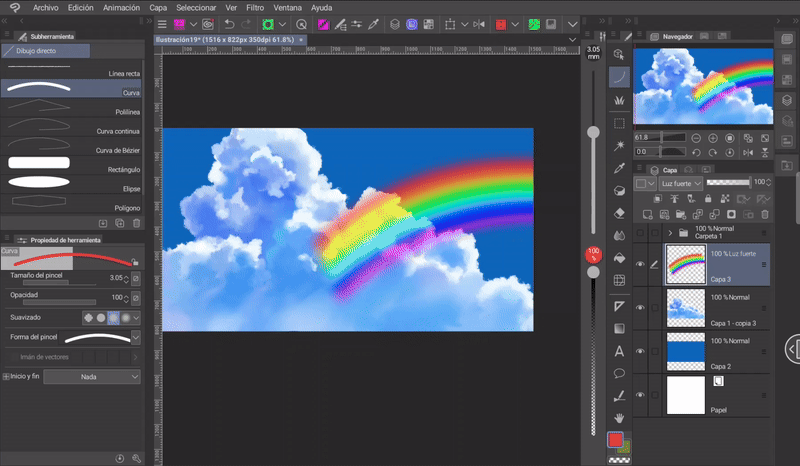Click the red main color swatch

point(617,440)
